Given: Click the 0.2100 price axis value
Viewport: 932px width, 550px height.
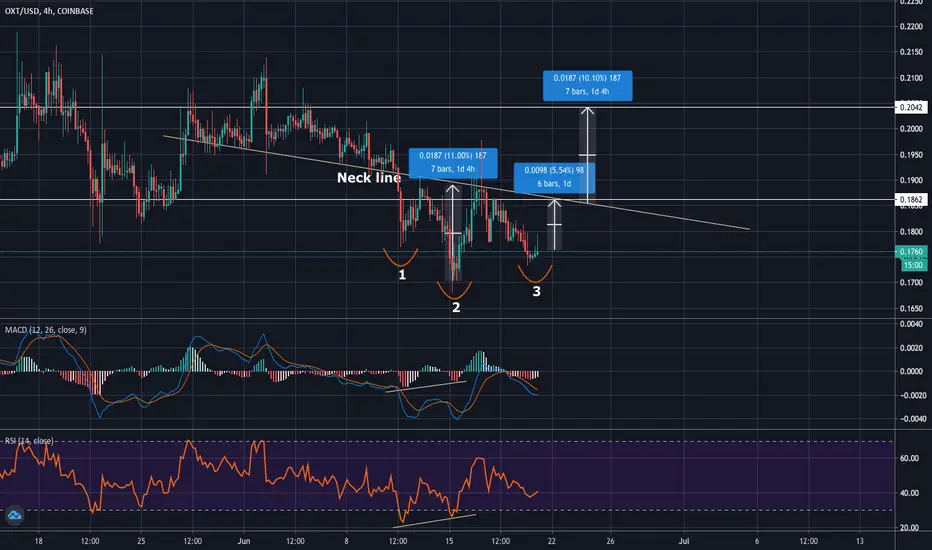Looking at the screenshot, I should [x=911, y=78].
